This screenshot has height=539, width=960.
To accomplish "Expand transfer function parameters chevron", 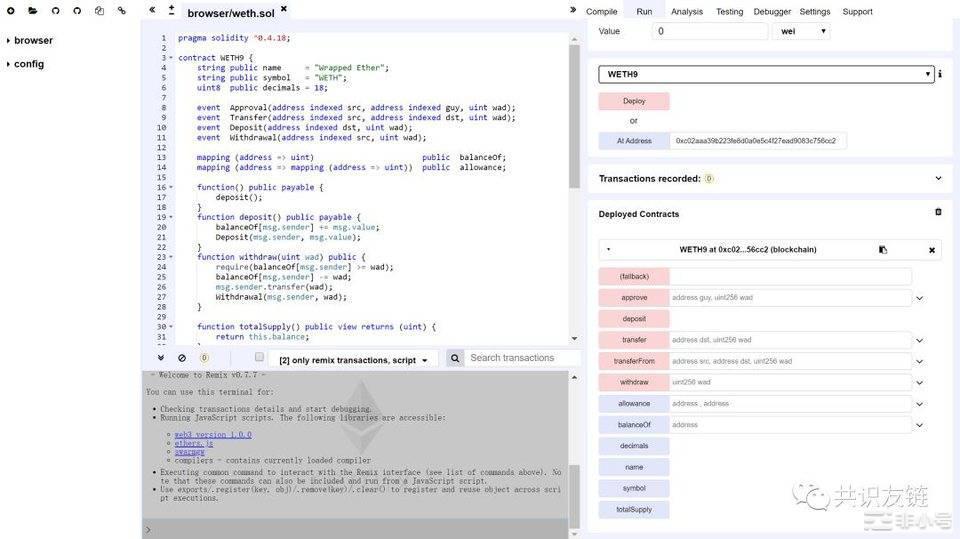I will coord(919,341).
